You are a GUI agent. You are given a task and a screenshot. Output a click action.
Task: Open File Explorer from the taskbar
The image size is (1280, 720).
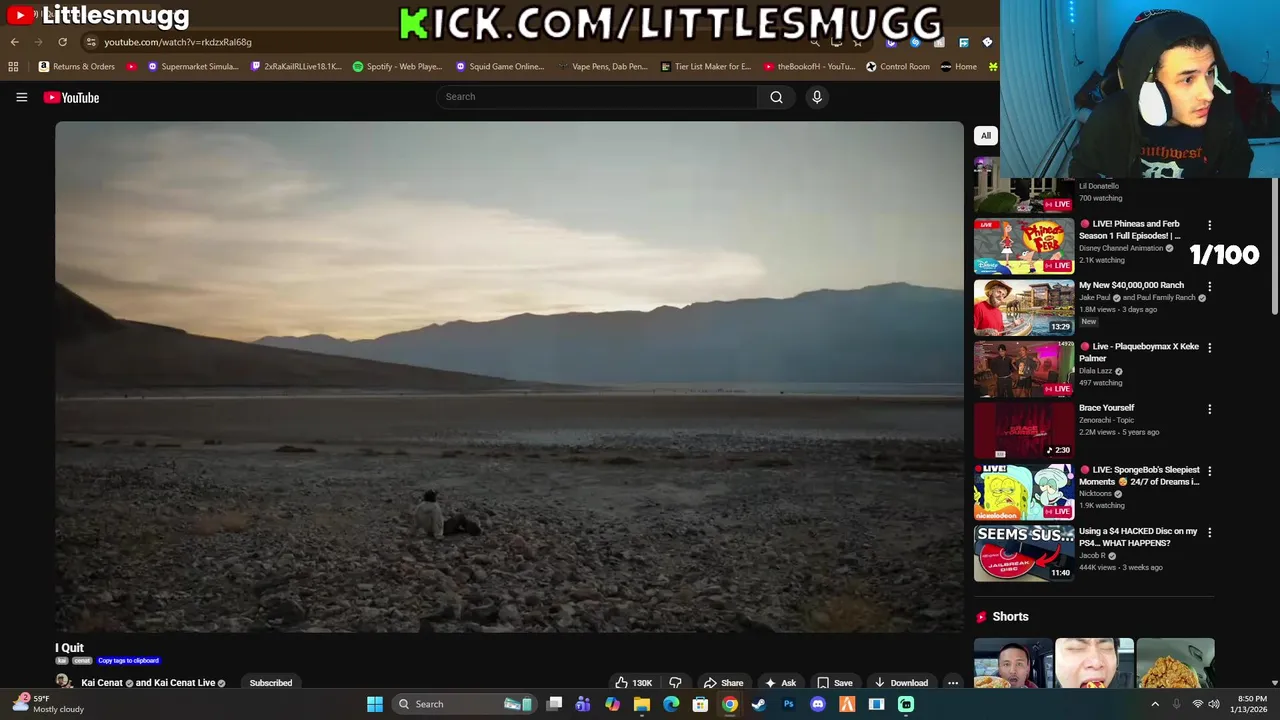pyautogui.click(x=642, y=704)
